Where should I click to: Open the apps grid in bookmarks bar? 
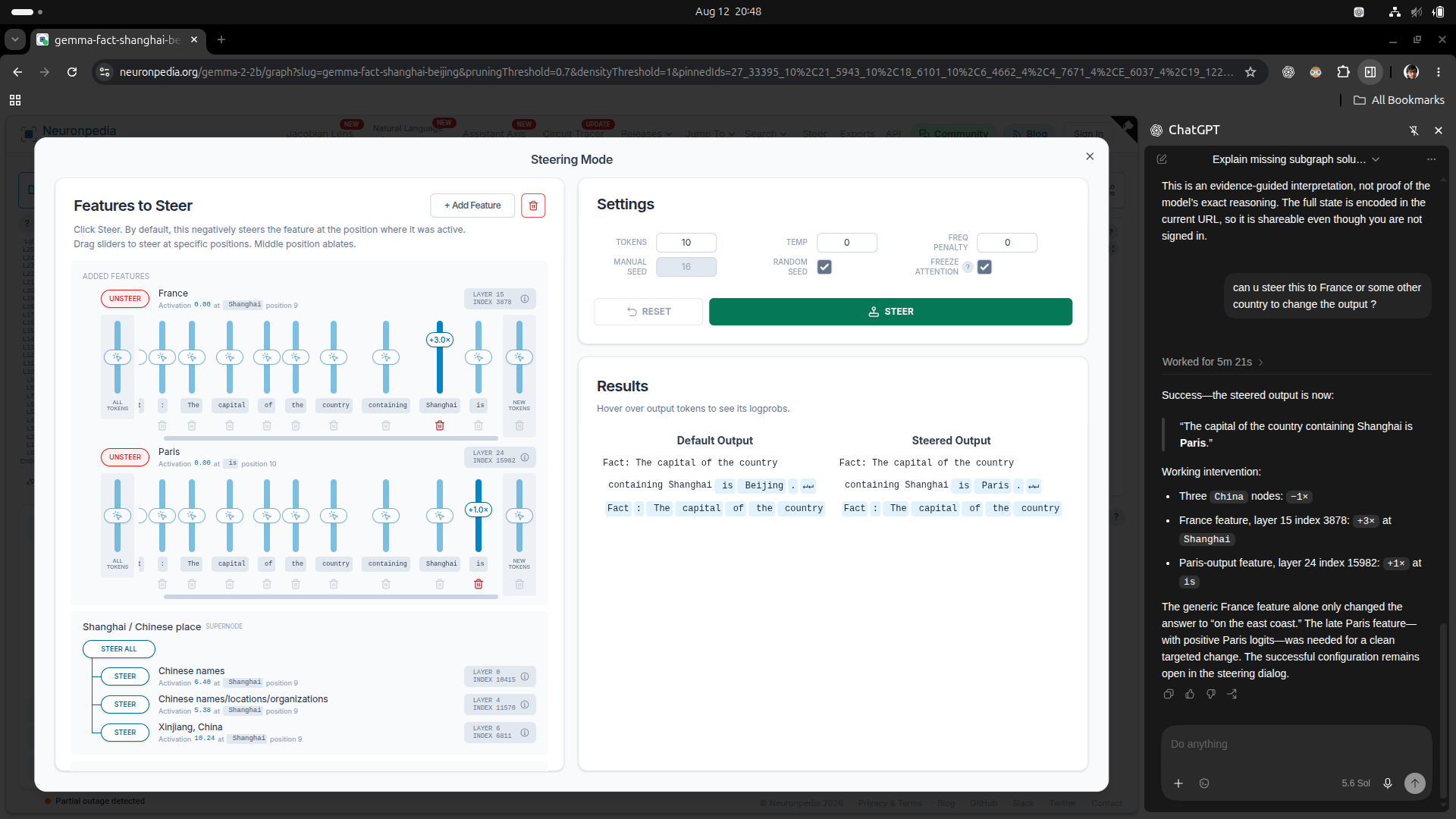(x=15, y=100)
